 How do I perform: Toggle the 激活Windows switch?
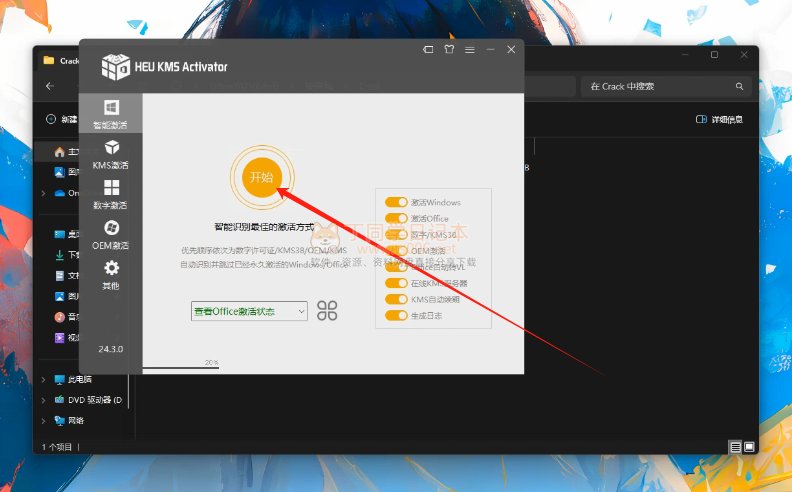[x=396, y=202]
